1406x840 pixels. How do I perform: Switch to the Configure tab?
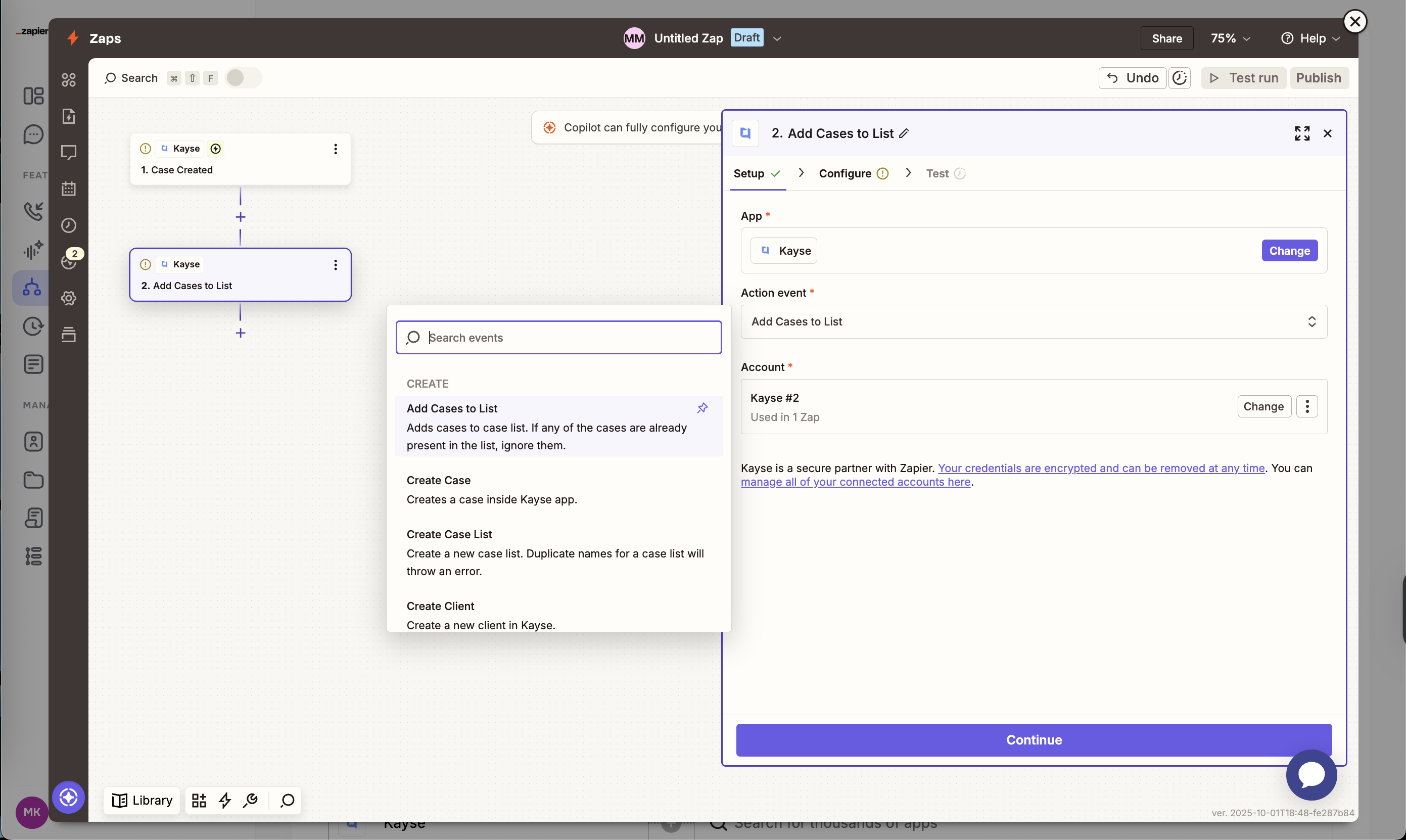[x=846, y=173]
